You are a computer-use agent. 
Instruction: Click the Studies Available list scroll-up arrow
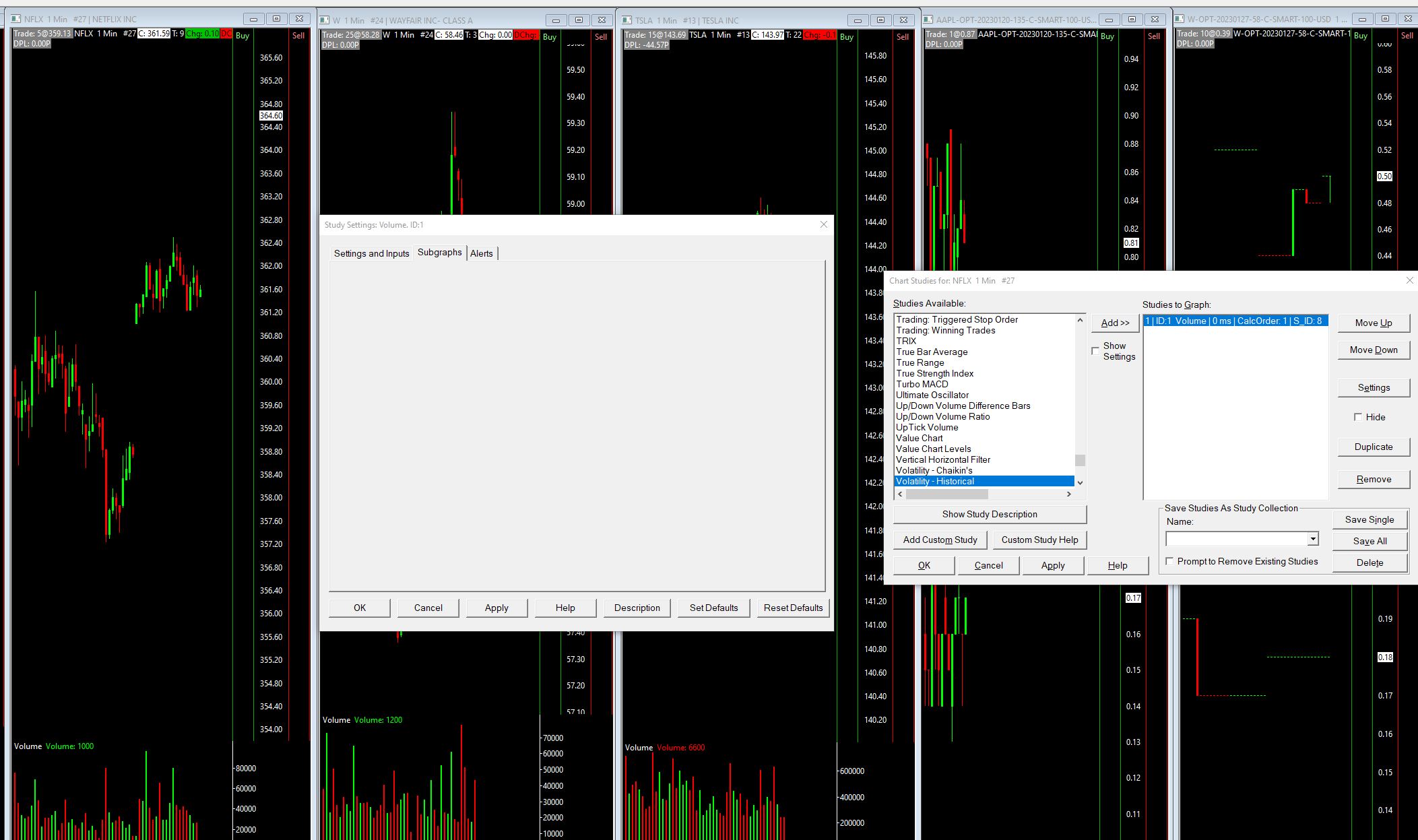click(x=1080, y=320)
